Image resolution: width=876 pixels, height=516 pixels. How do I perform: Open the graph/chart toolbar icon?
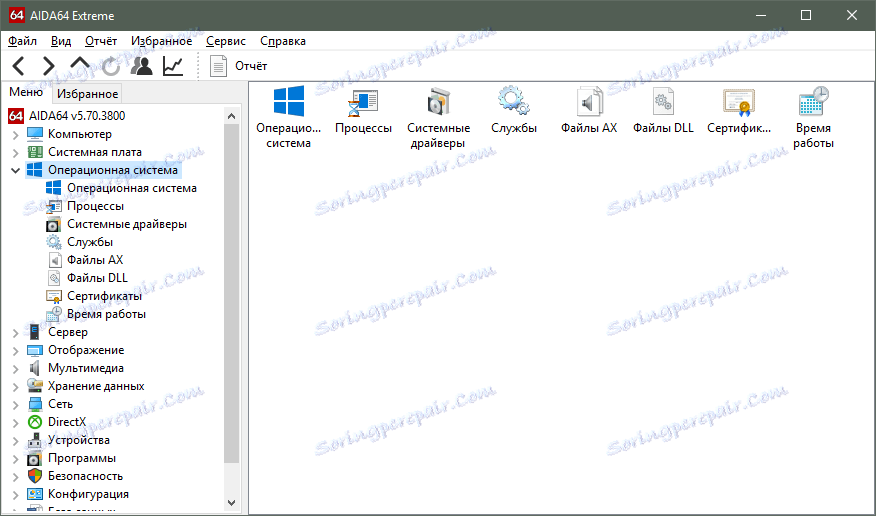(173, 66)
